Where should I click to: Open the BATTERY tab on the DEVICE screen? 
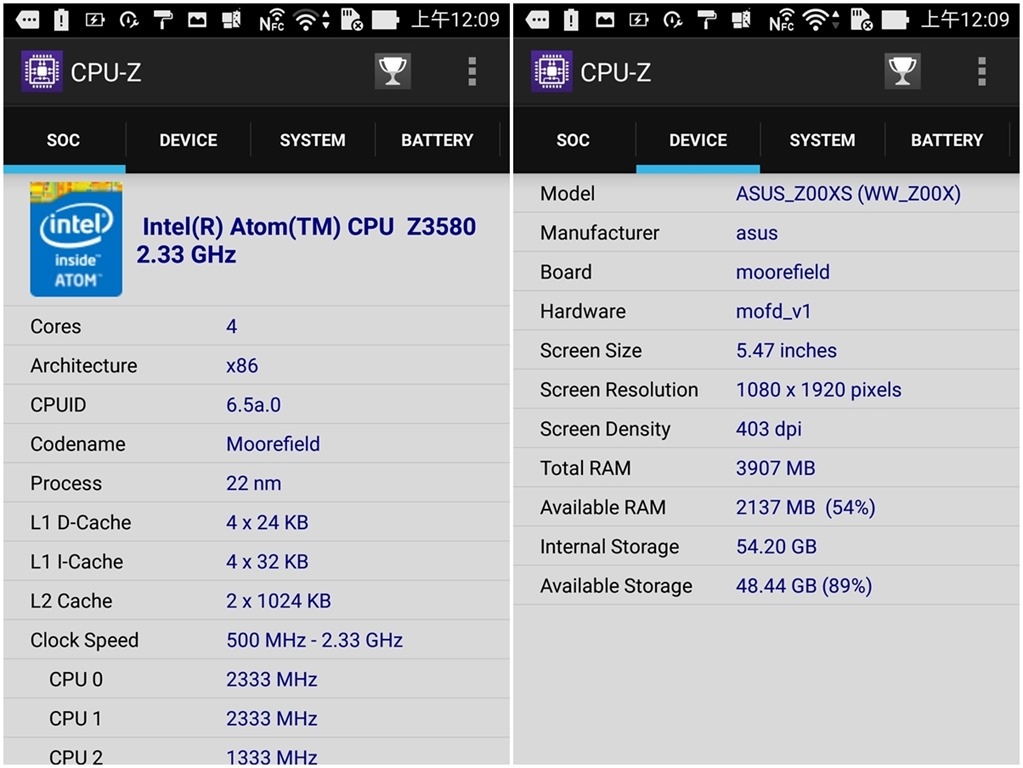pyautogui.click(x=947, y=140)
